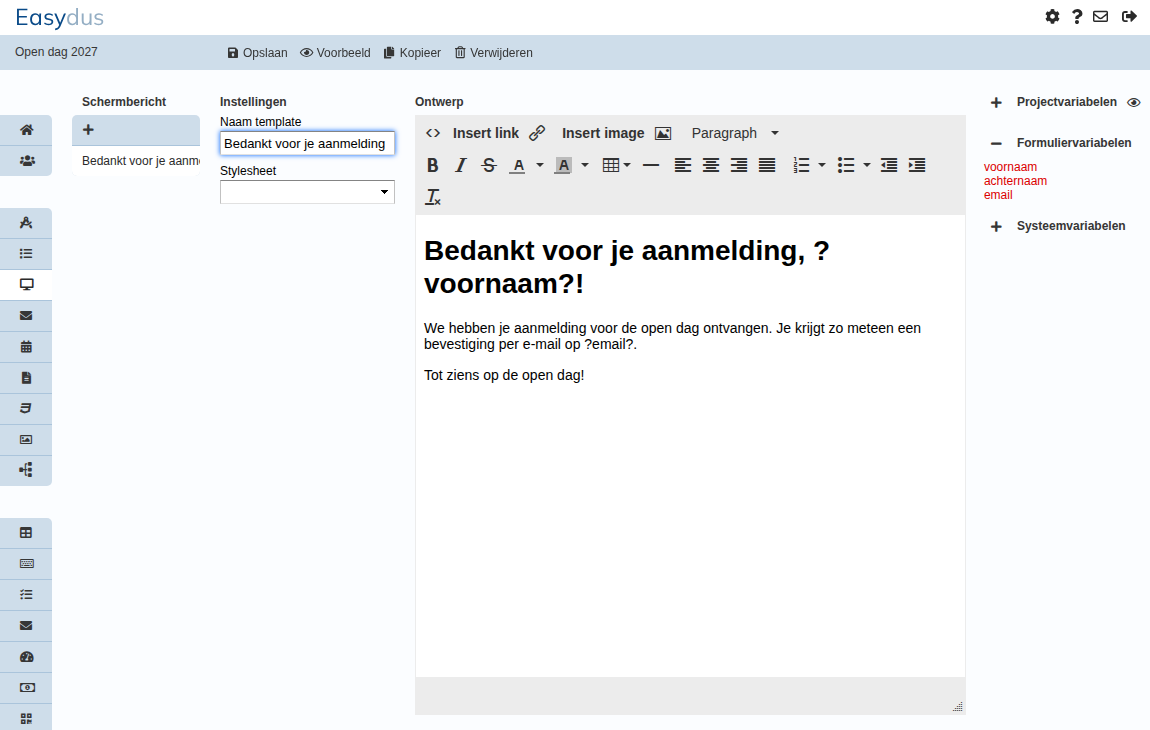Increase the indent

click(917, 166)
